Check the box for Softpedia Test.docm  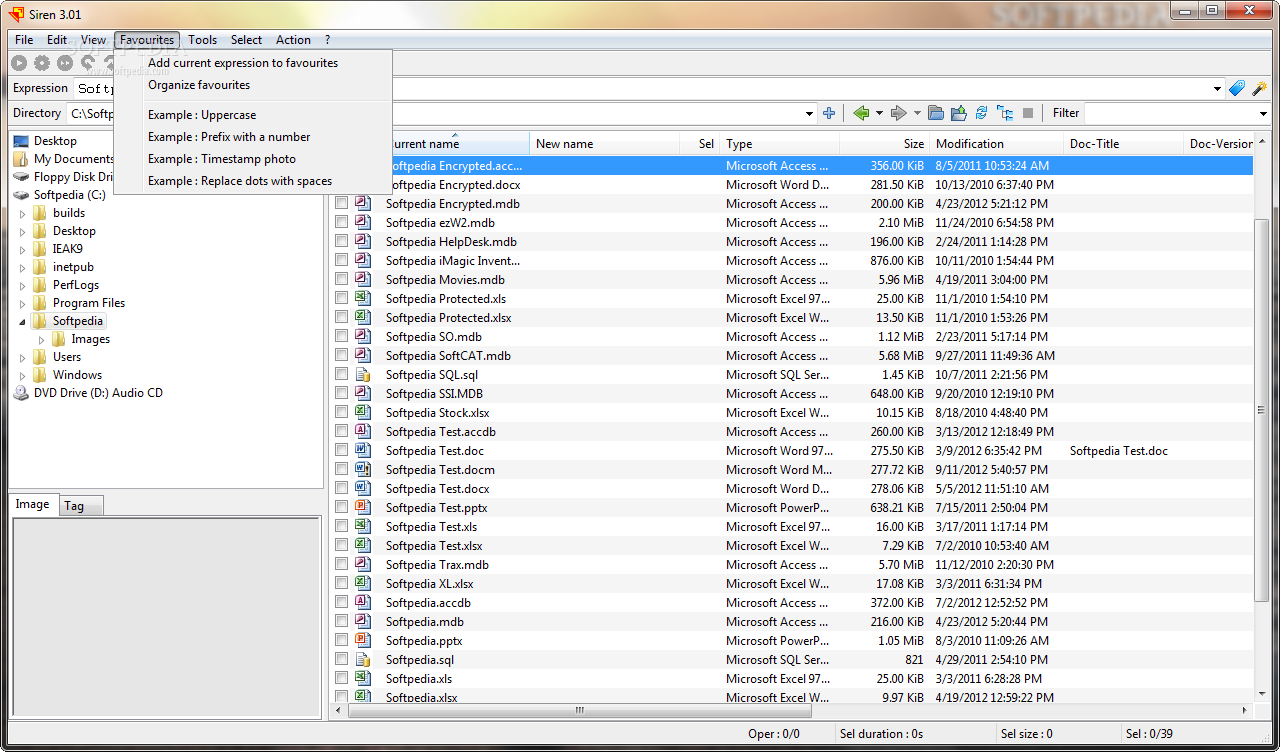(x=342, y=469)
